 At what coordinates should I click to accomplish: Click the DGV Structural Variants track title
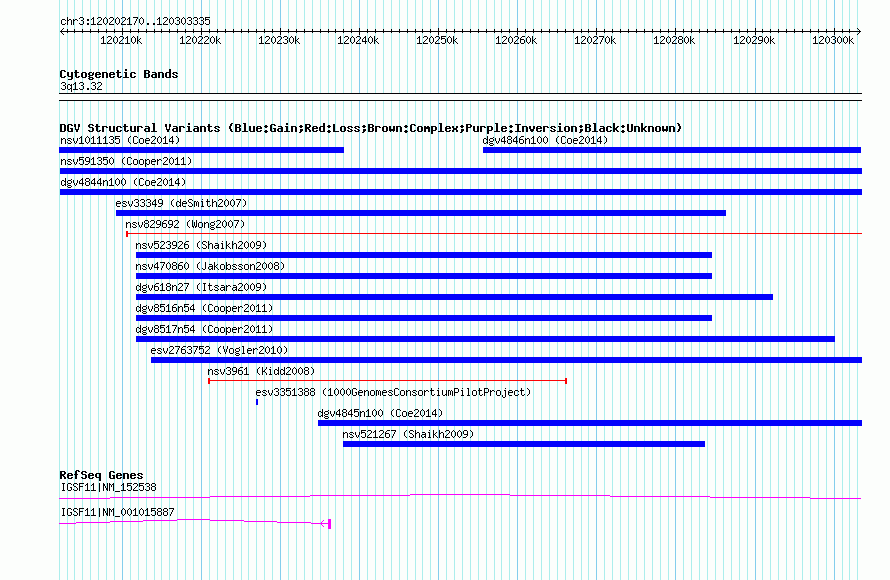click(370, 128)
